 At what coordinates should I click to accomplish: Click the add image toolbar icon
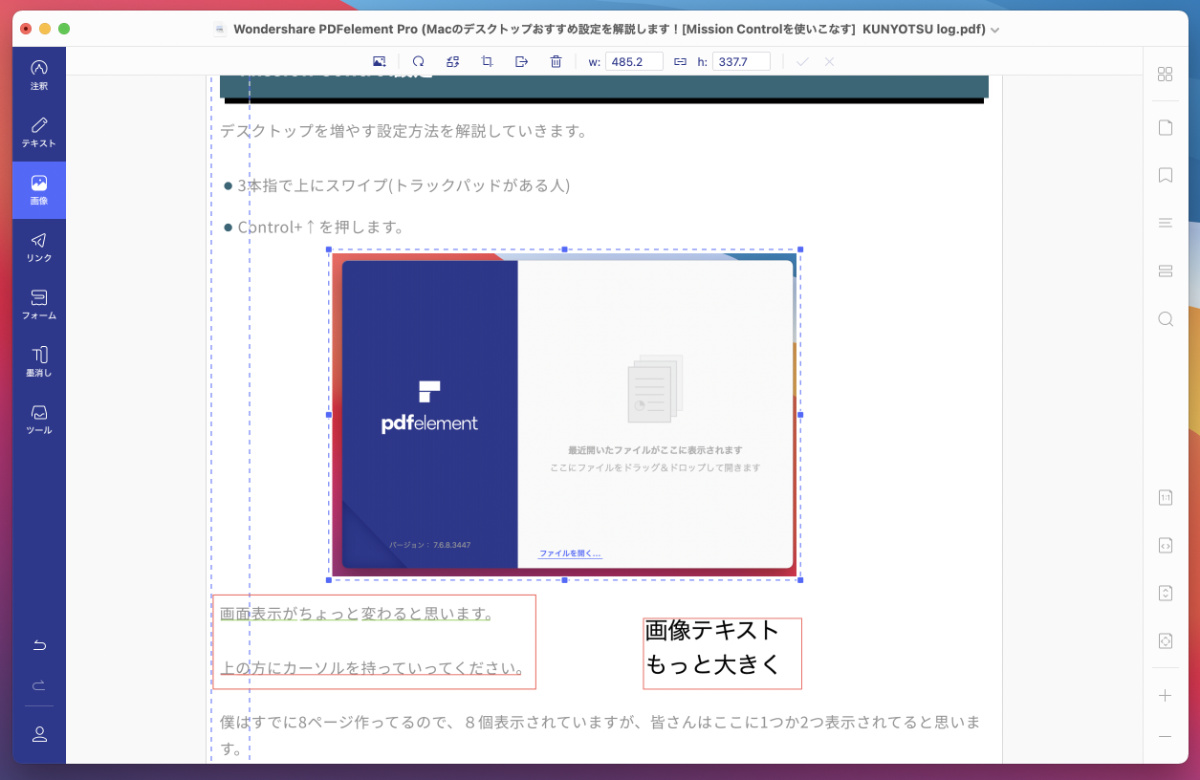(x=379, y=62)
